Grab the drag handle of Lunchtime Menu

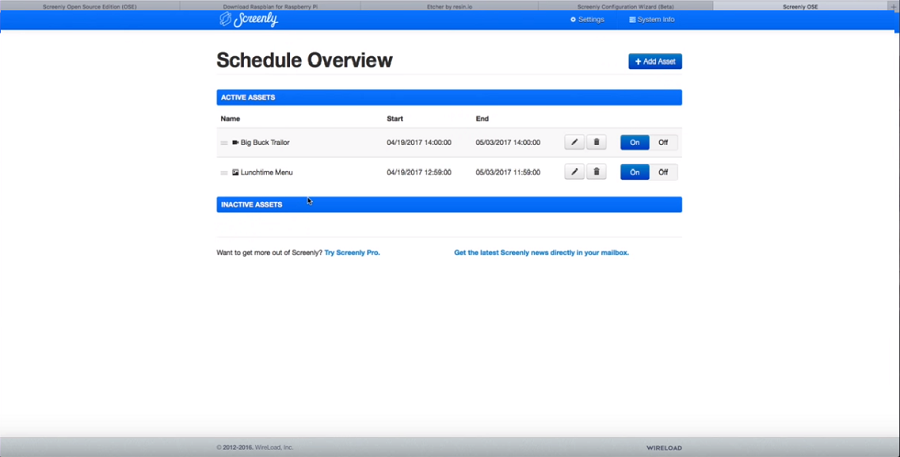coord(224,173)
